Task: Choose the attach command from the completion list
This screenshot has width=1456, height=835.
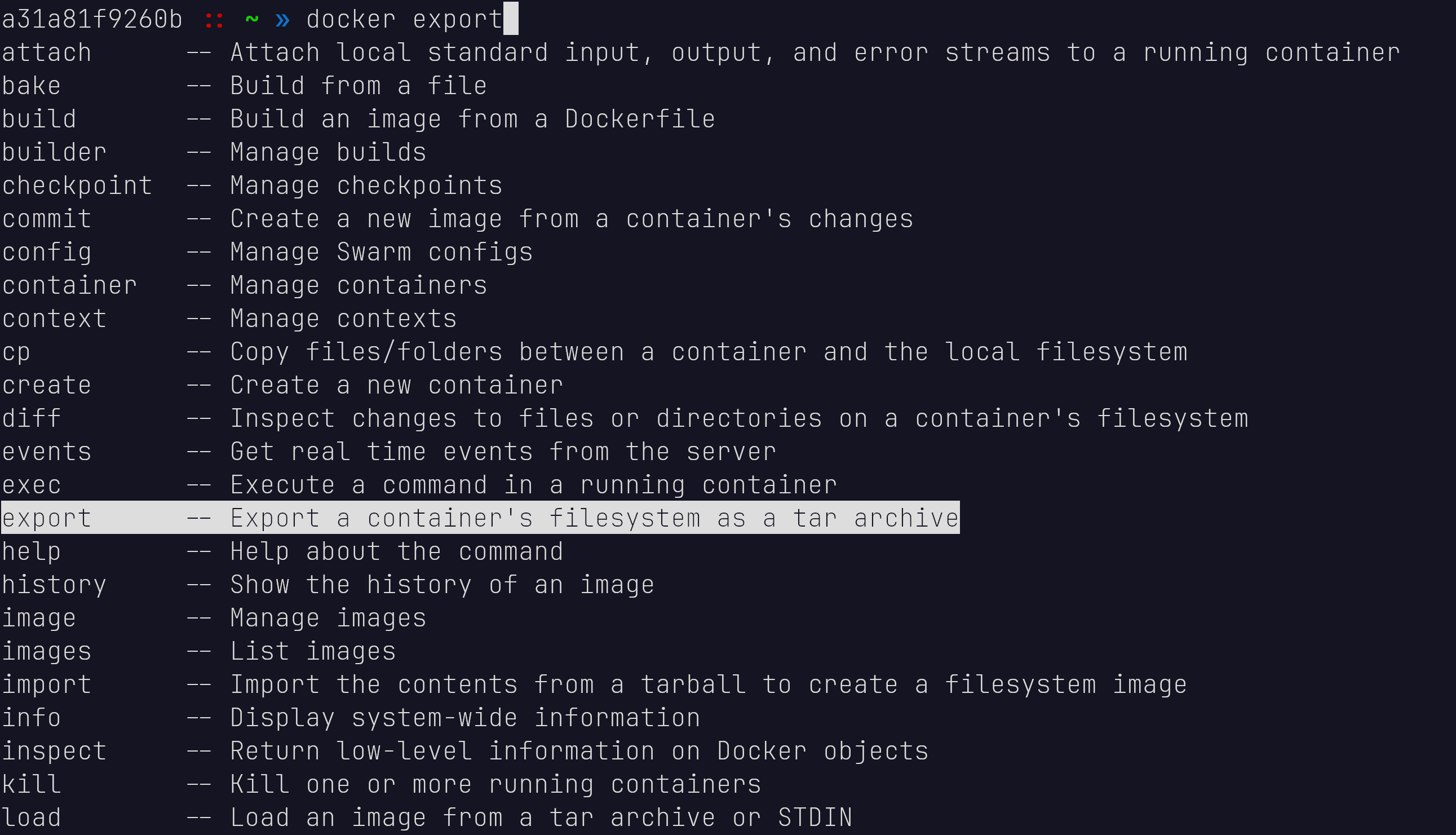Action: (47, 53)
